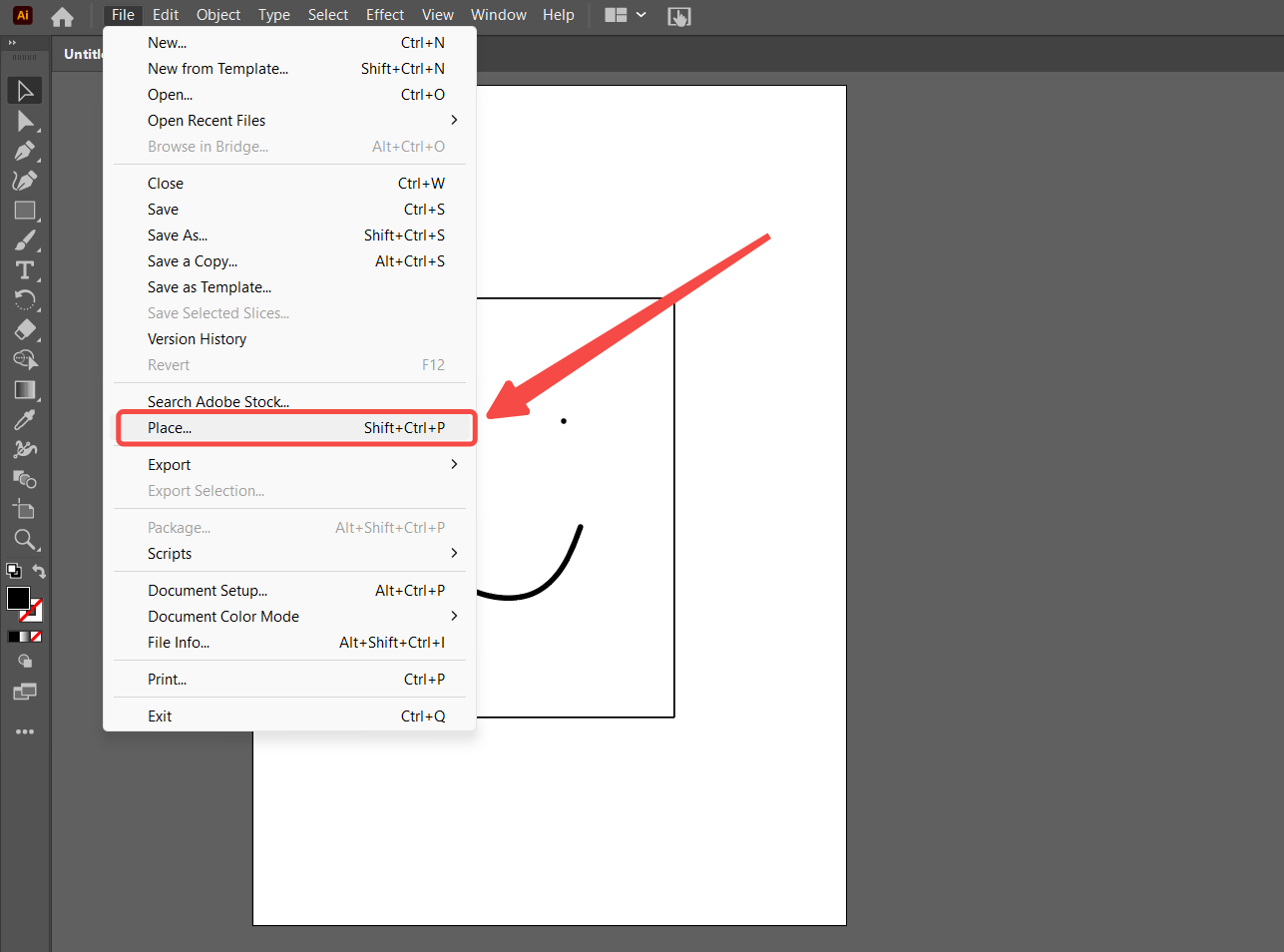
Task: Expand the Export submenu
Action: click(289, 465)
